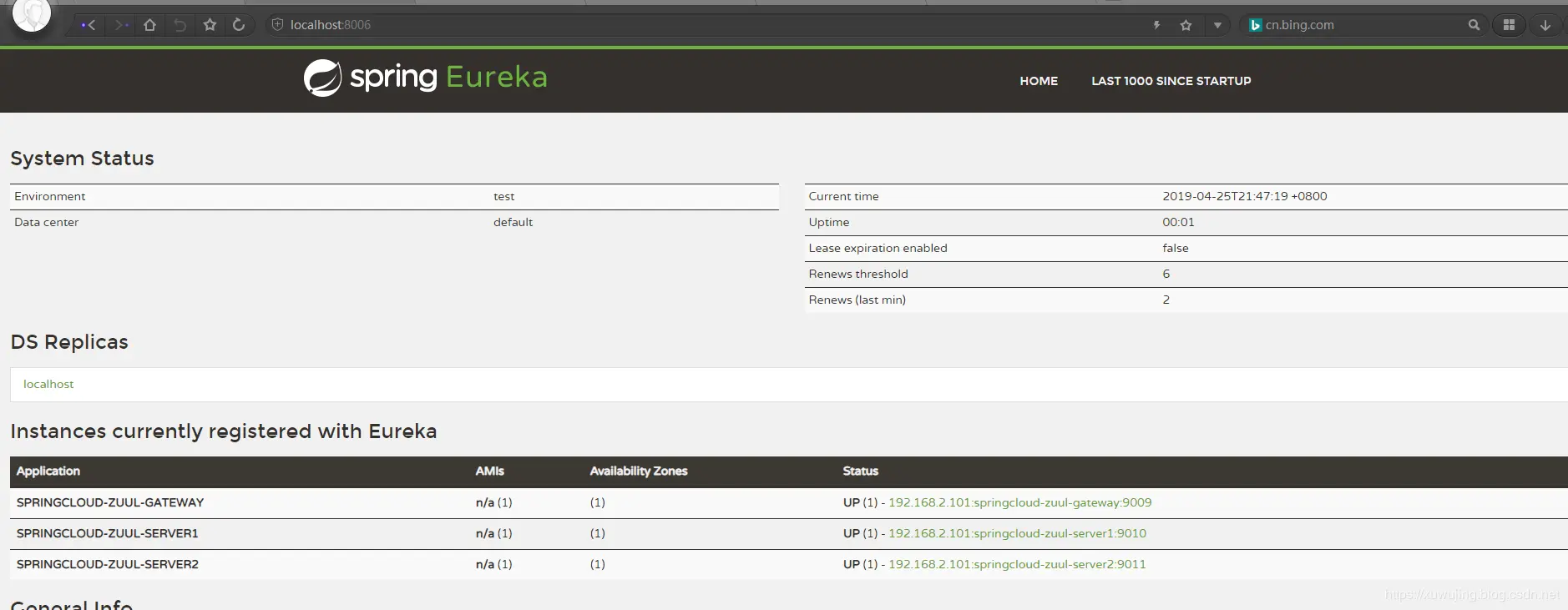
Task: Click the Environment label
Action: 49,196
